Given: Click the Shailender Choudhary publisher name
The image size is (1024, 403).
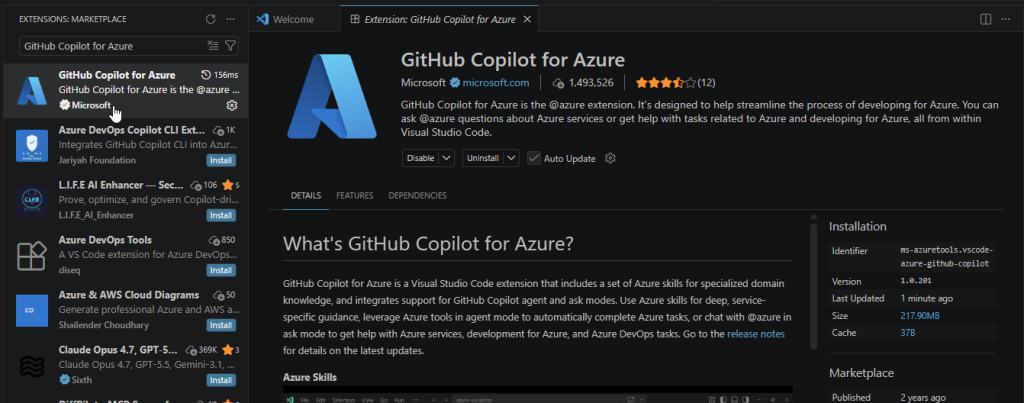Looking at the screenshot, I should click(x=104, y=325).
